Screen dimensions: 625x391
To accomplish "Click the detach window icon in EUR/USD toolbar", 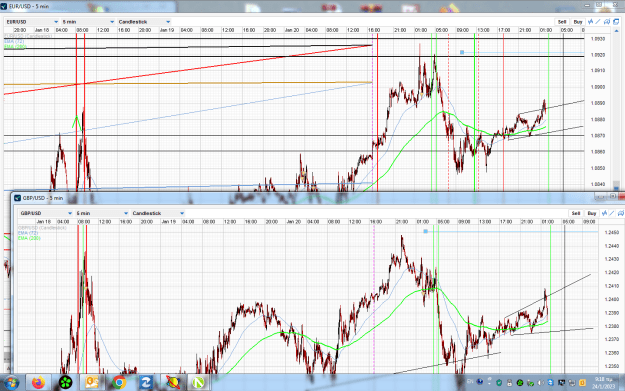I will pyautogui.click(x=615, y=22).
